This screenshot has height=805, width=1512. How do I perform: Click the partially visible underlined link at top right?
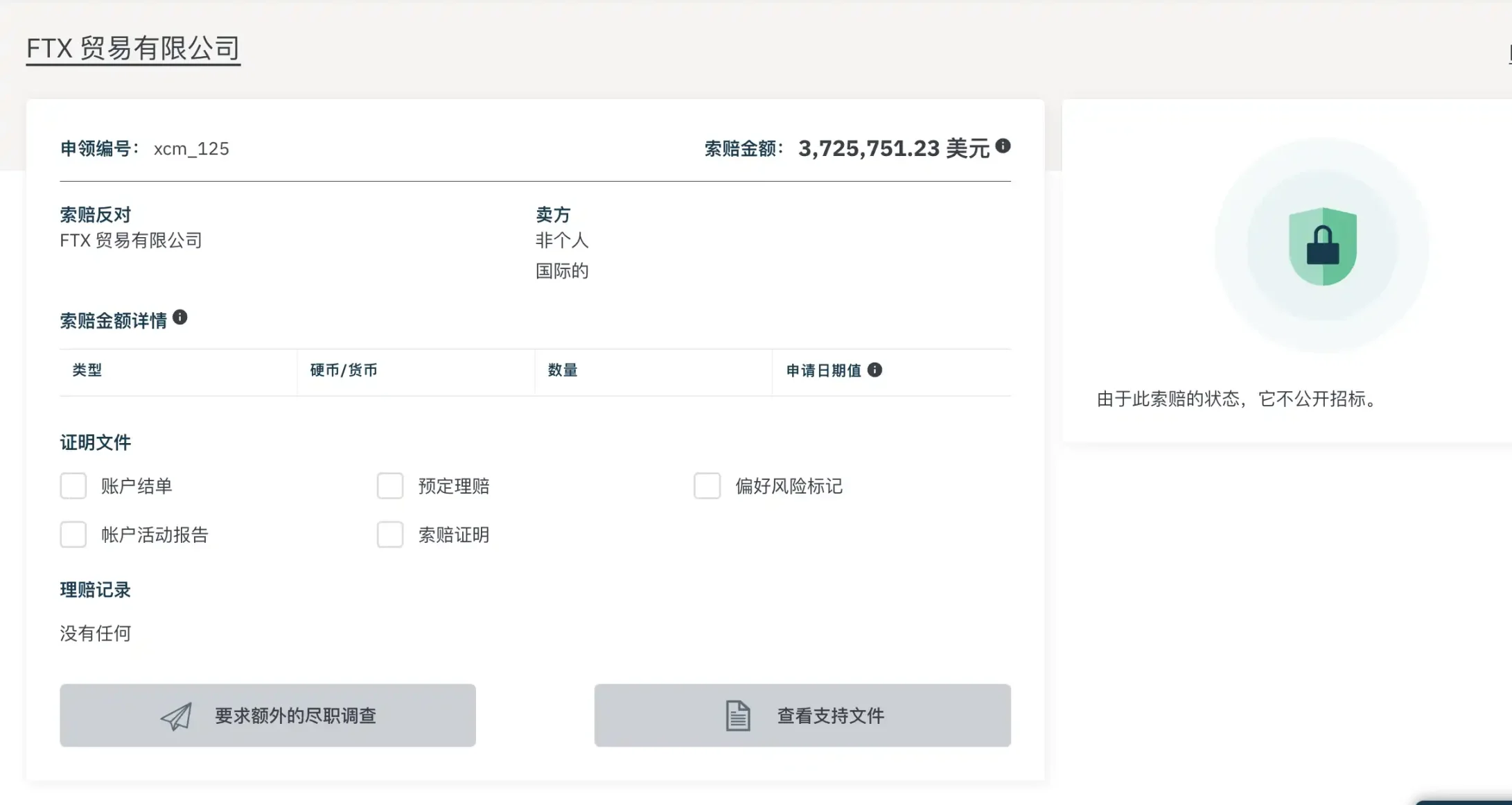[x=1508, y=52]
